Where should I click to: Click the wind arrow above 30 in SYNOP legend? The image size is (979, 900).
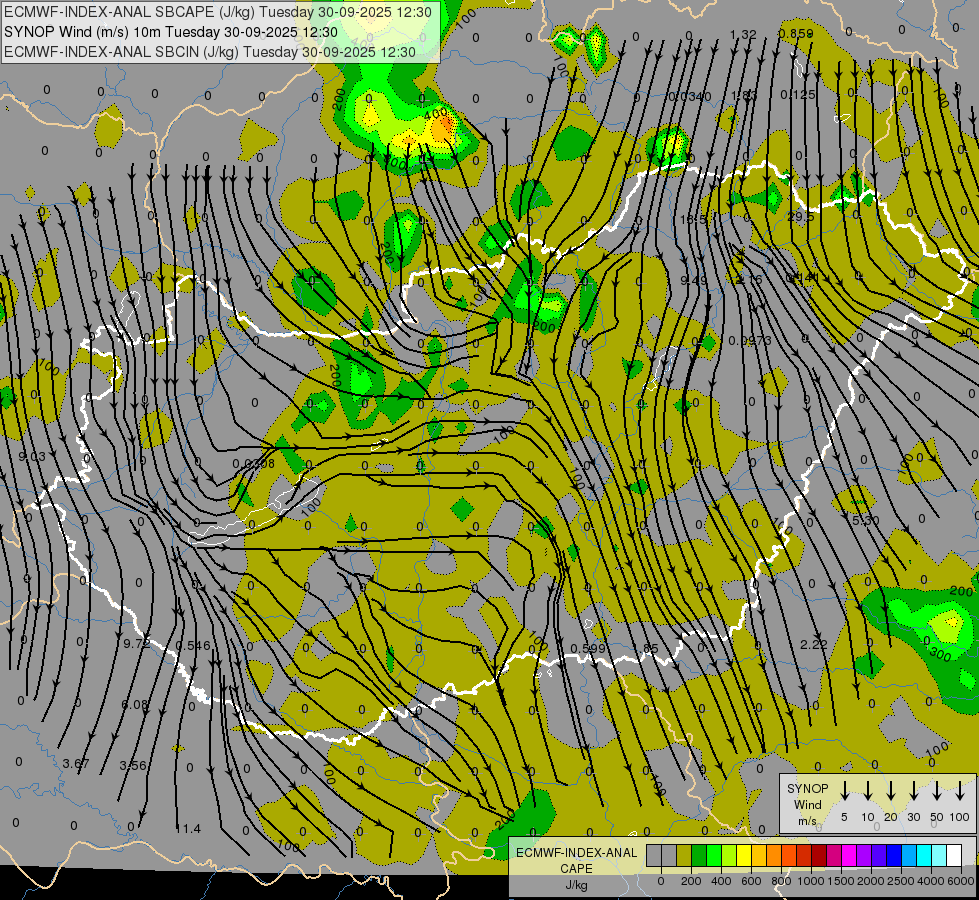(913, 790)
